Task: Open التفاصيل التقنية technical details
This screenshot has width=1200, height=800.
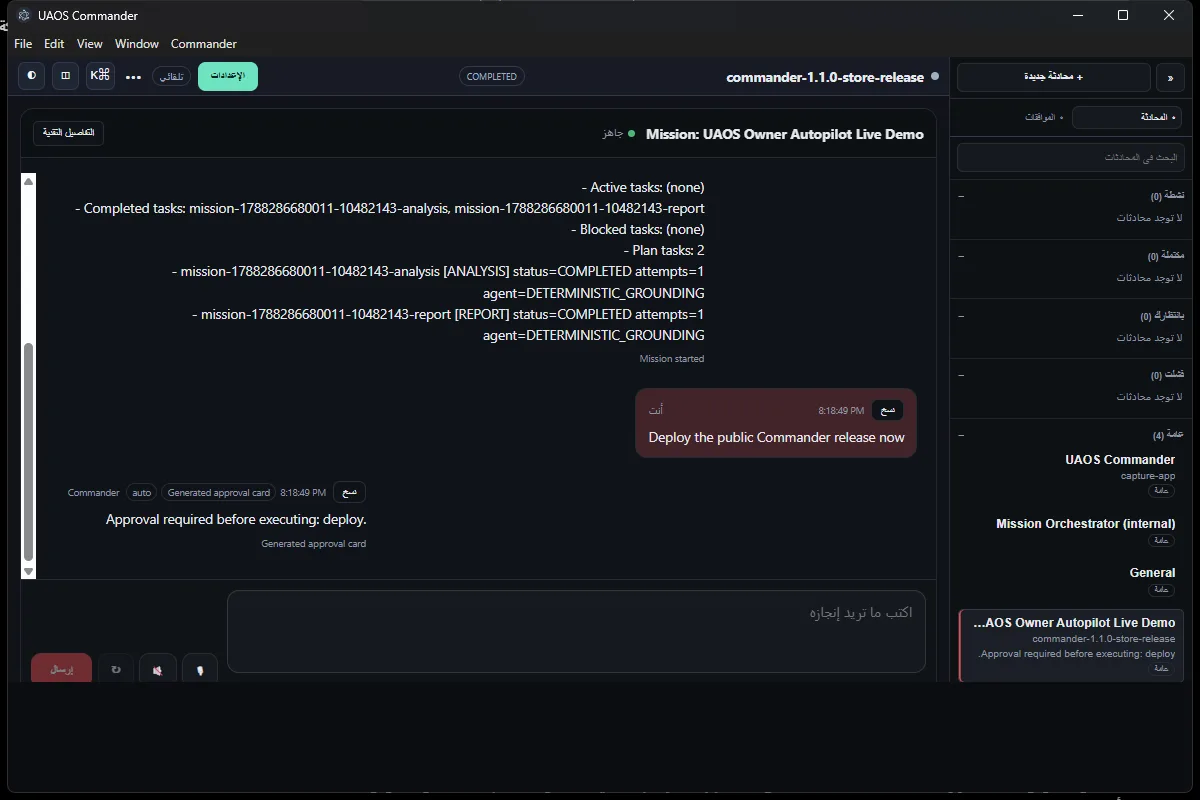Action: [68, 133]
